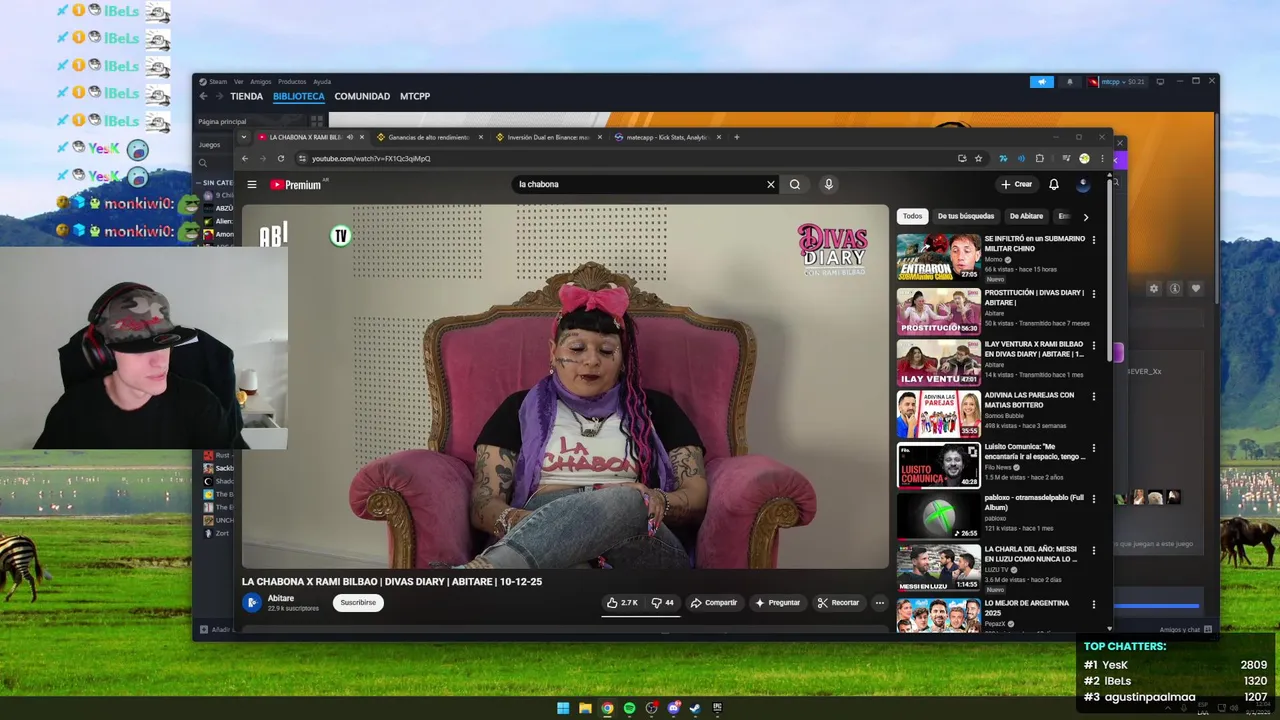The width and height of the screenshot is (1280, 720).
Task: Open Windows Start menu
Action: click(563, 708)
